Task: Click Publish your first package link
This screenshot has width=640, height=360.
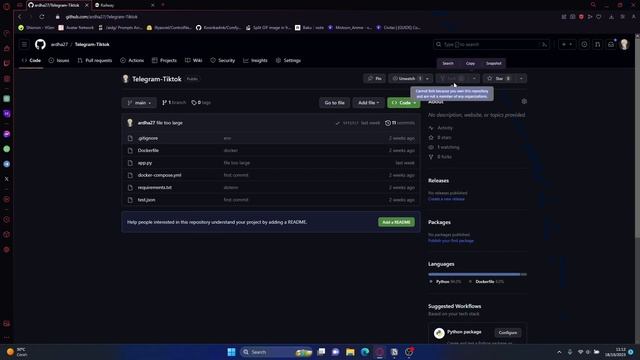Action: (451, 241)
